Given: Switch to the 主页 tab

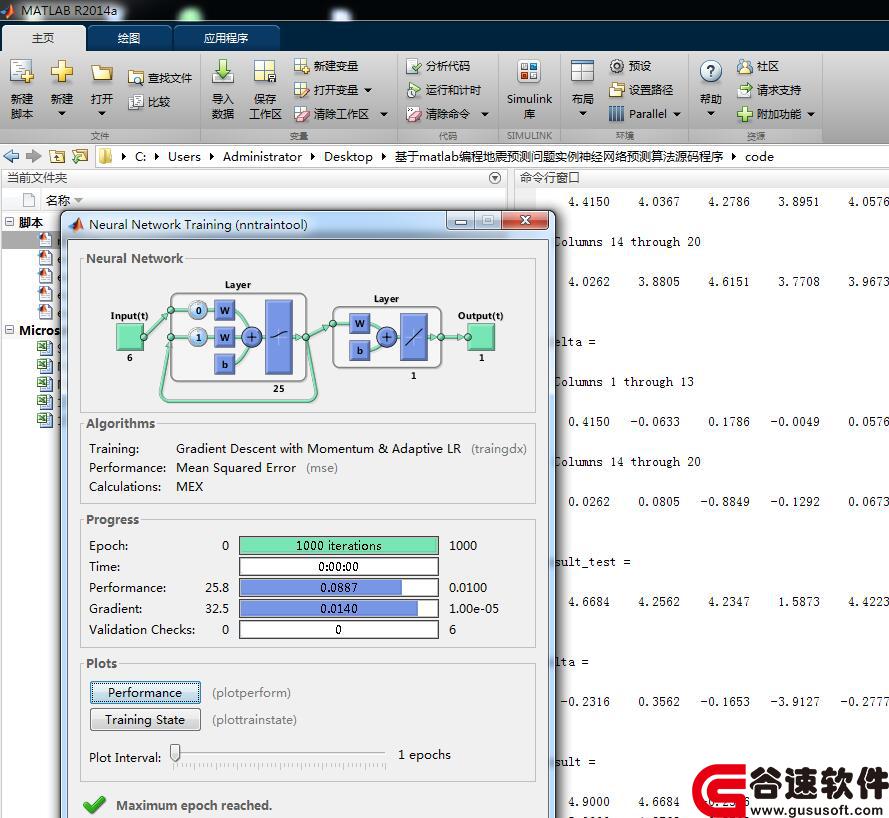Looking at the screenshot, I should (43, 38).
